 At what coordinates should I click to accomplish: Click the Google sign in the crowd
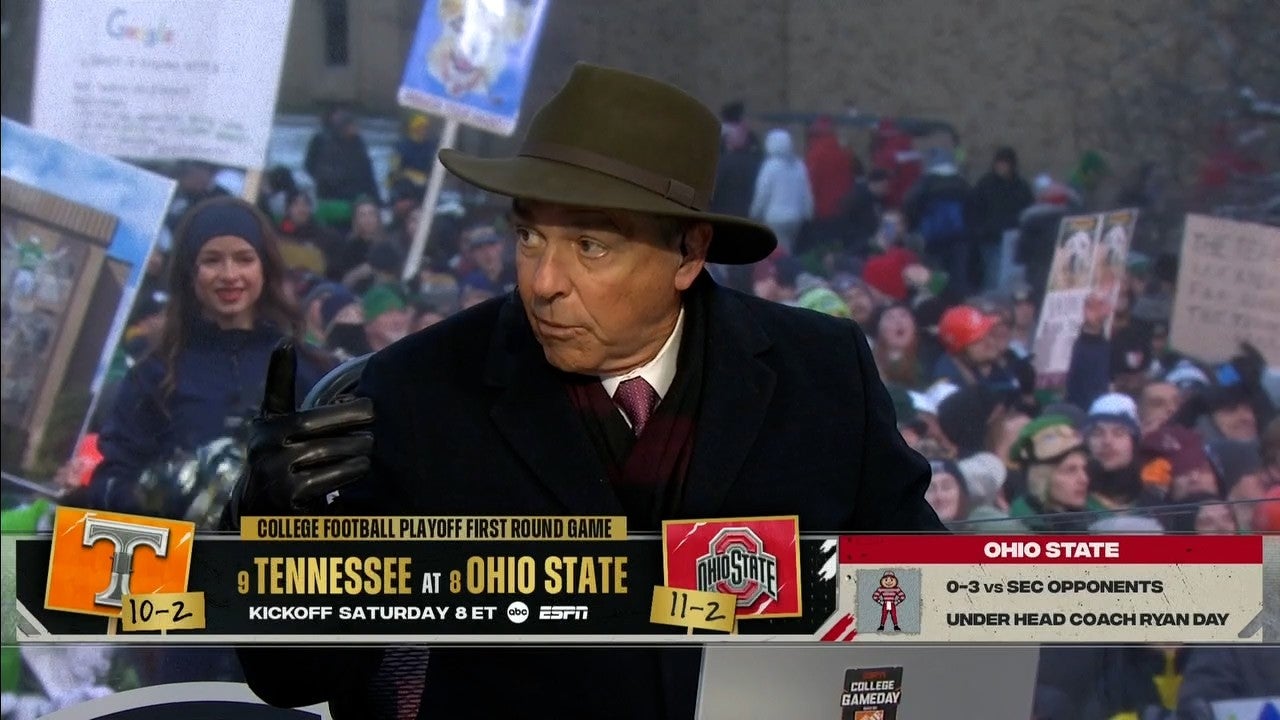[162, 80]
